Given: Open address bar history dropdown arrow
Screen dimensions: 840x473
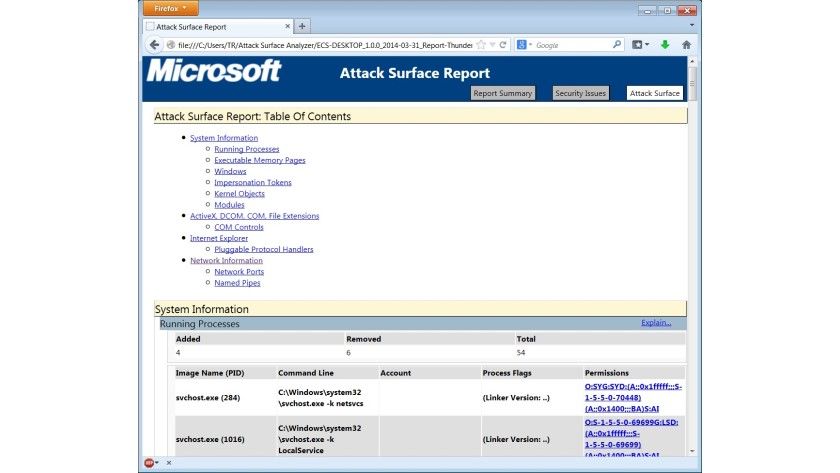Looking at the screenshot, I should tap(492, 45).
